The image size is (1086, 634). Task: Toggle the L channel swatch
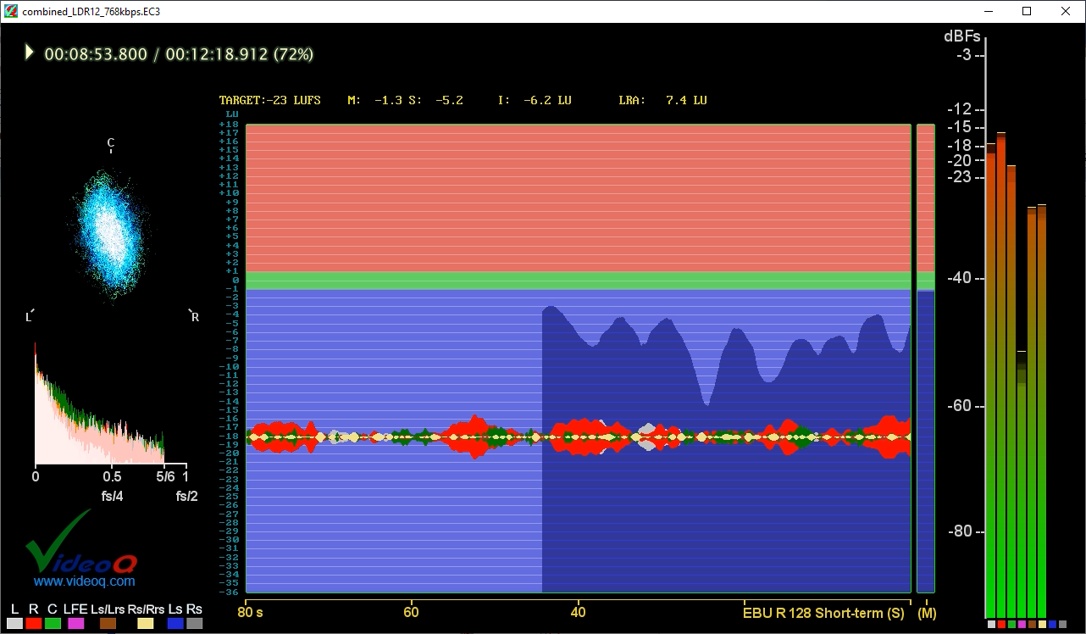tap(13, 622)
